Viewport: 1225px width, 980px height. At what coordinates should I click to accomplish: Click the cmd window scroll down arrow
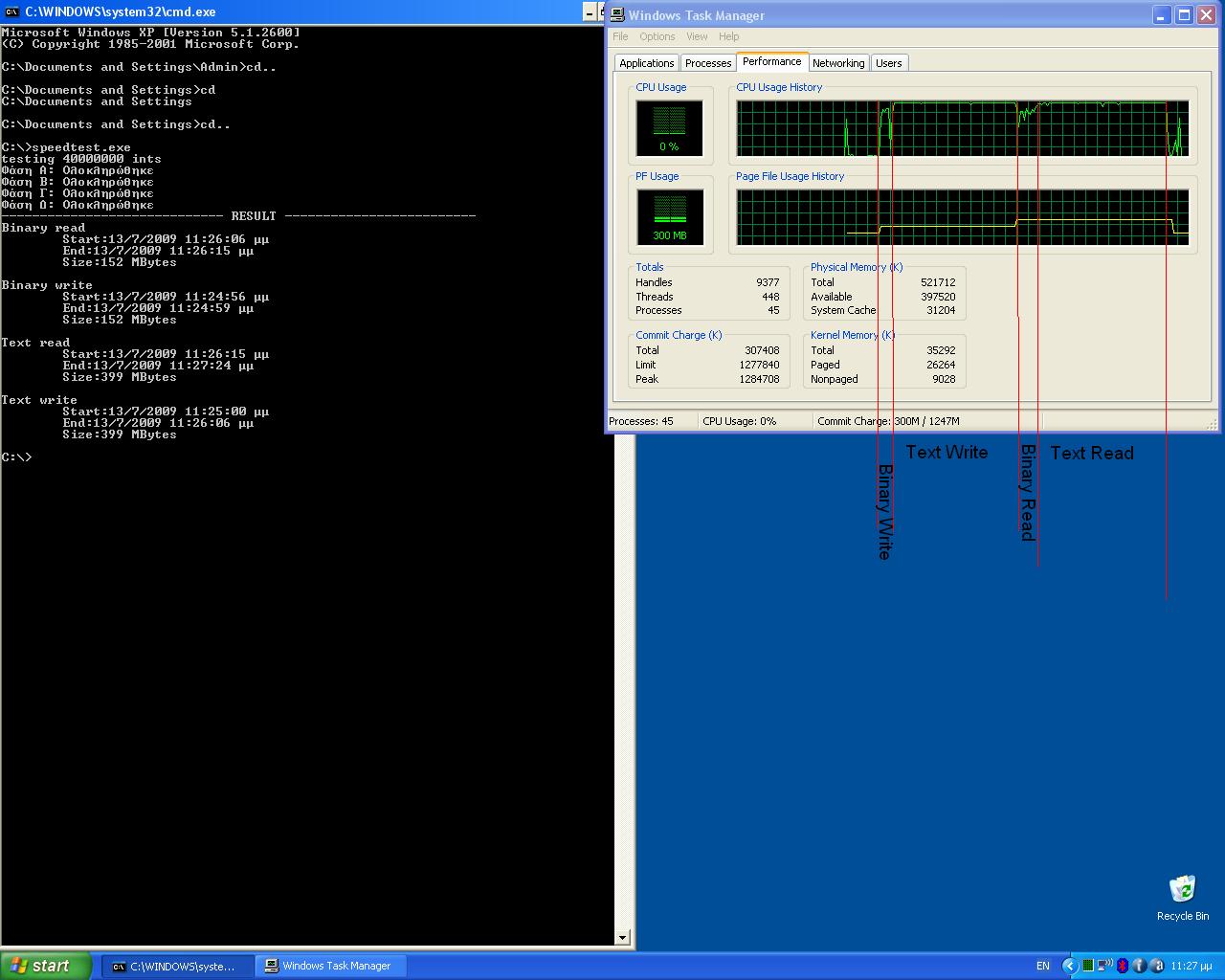[x=622, y=938]
